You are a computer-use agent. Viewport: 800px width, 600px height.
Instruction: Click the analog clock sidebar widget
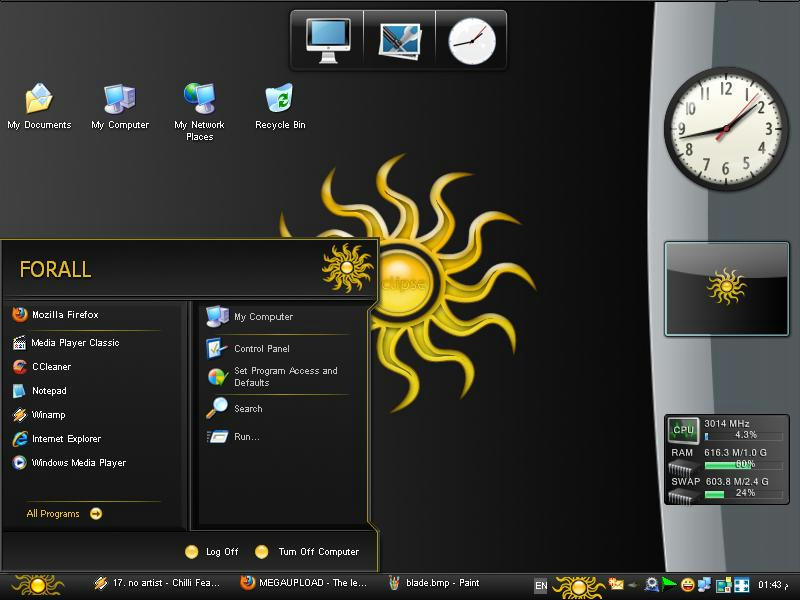pos(726,128)
